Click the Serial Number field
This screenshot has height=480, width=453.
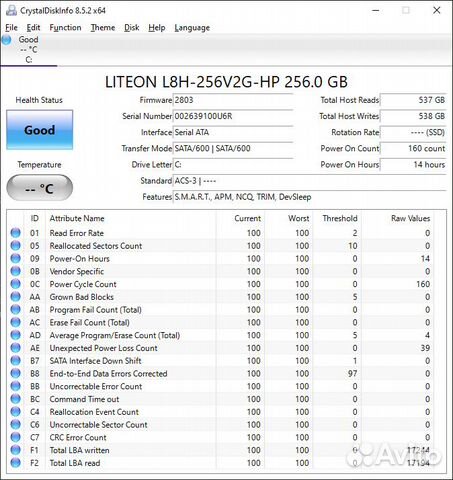233,116
